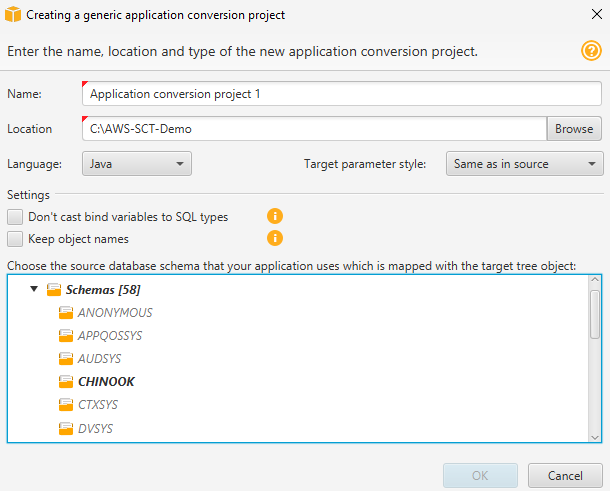
Task: Open the Language dropdown showing Java
Action: coord(136,164)
